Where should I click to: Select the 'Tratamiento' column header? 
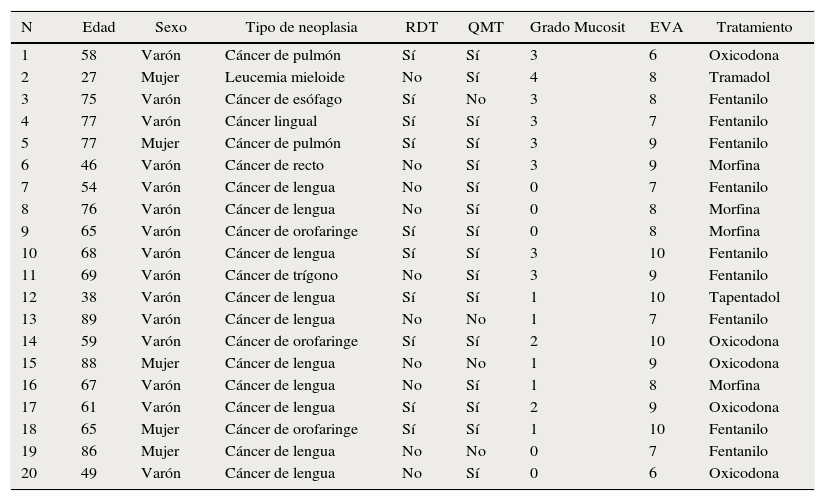click(x=754, y=28)
